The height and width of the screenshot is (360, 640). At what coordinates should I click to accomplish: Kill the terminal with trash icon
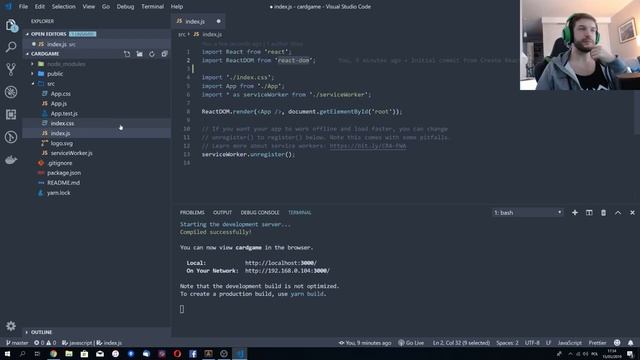pyautogui.click(x=603, y=213)
